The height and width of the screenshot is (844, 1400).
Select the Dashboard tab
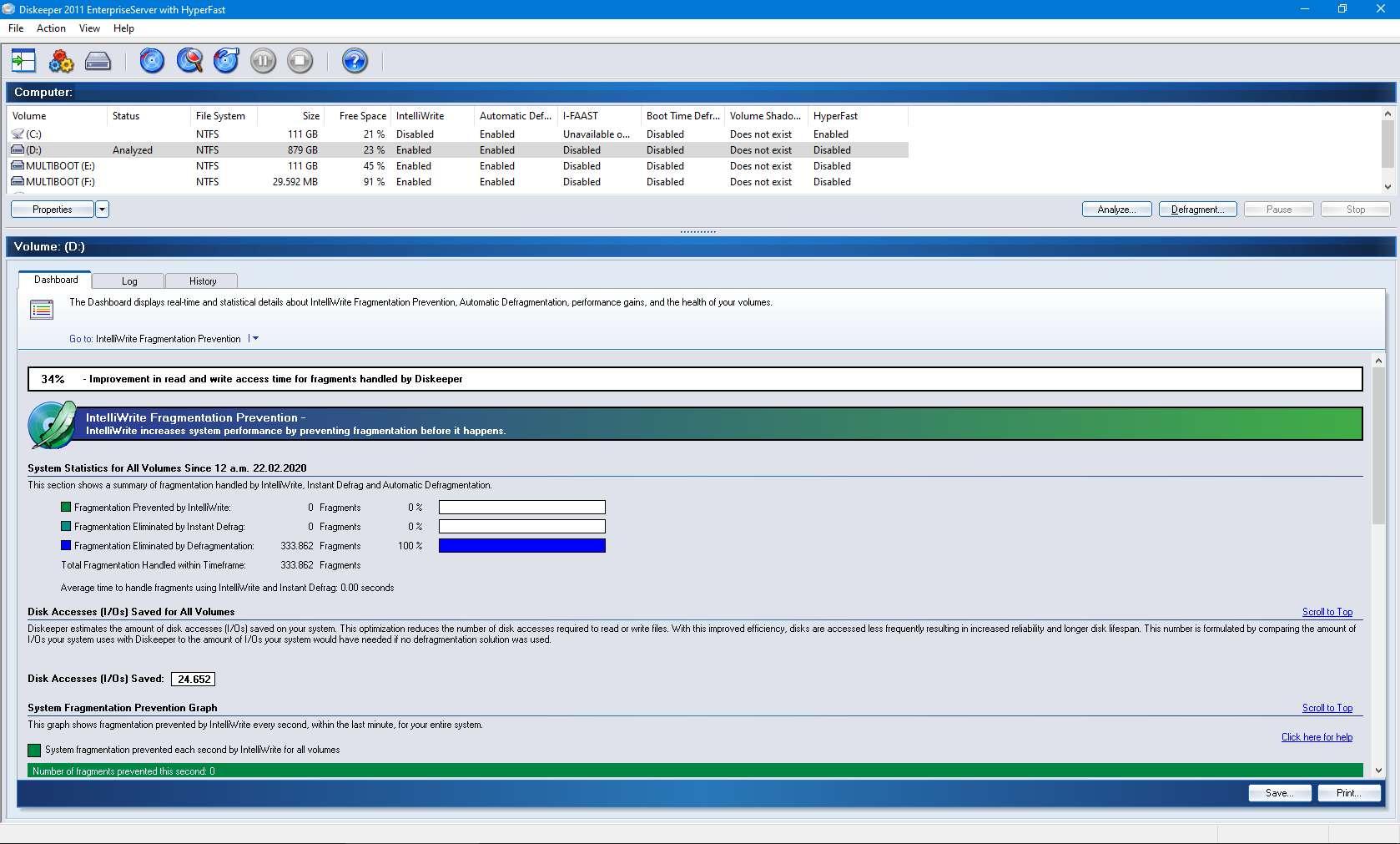pos(56,280)
